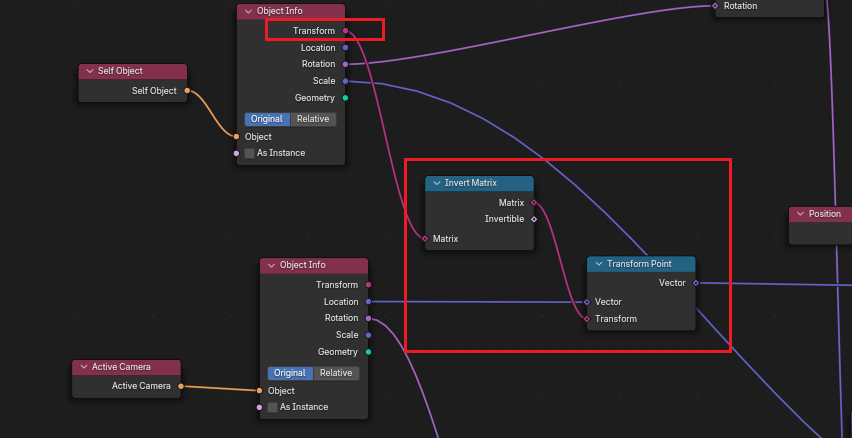Select Relative on lower Object Info node
This screenshot has height=438, width=852.
(336, 373)
